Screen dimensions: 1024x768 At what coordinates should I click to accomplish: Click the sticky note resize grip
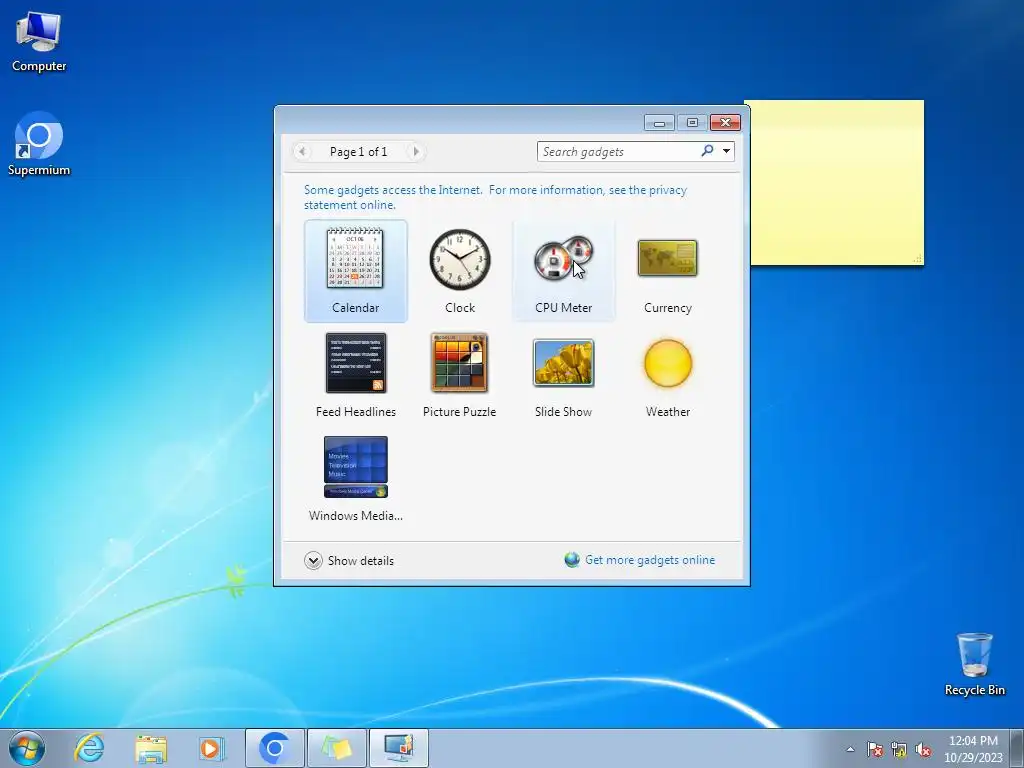click(918, 259)
